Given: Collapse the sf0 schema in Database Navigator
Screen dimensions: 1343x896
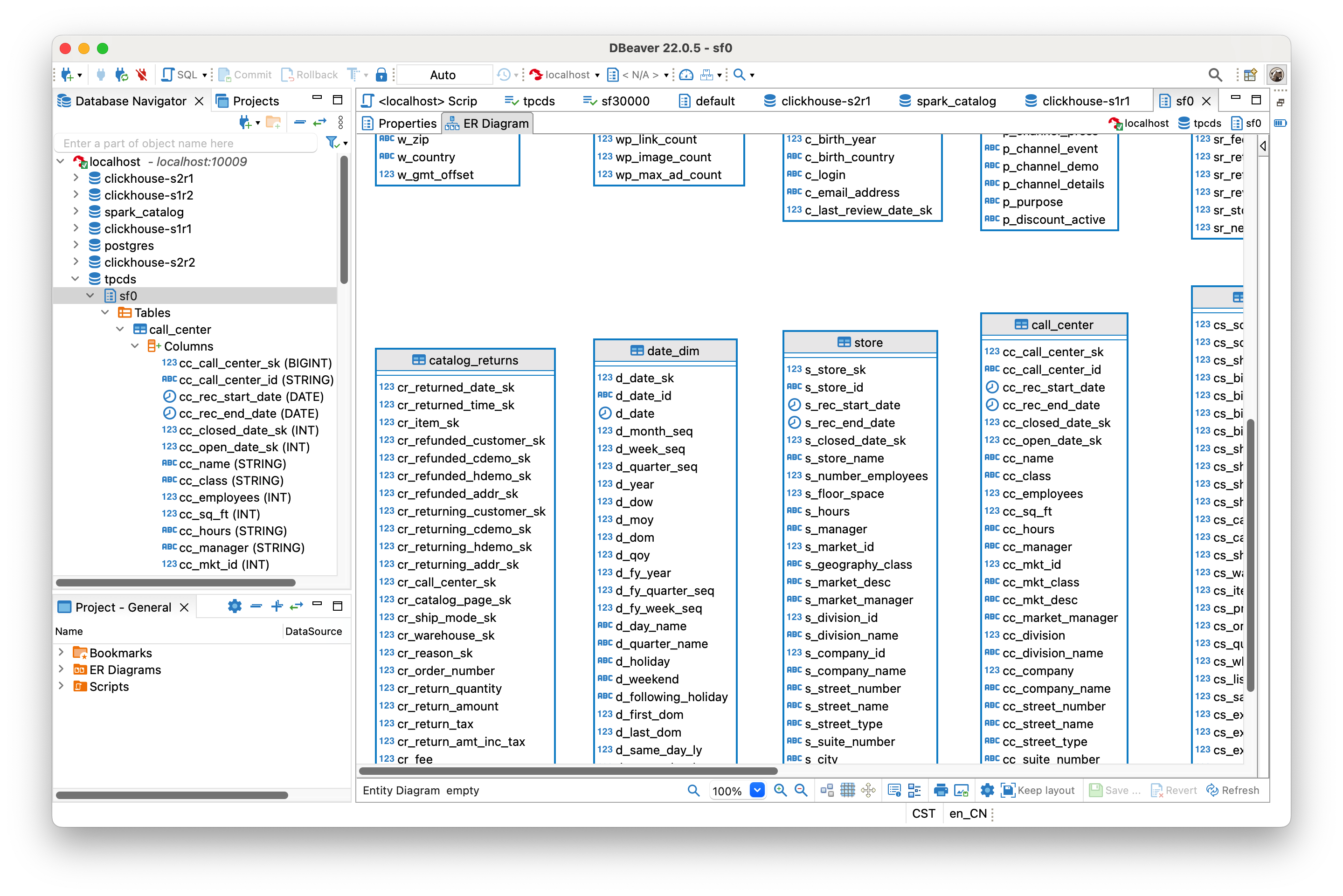Looking at the screenshot, I should tap(90, 296).
